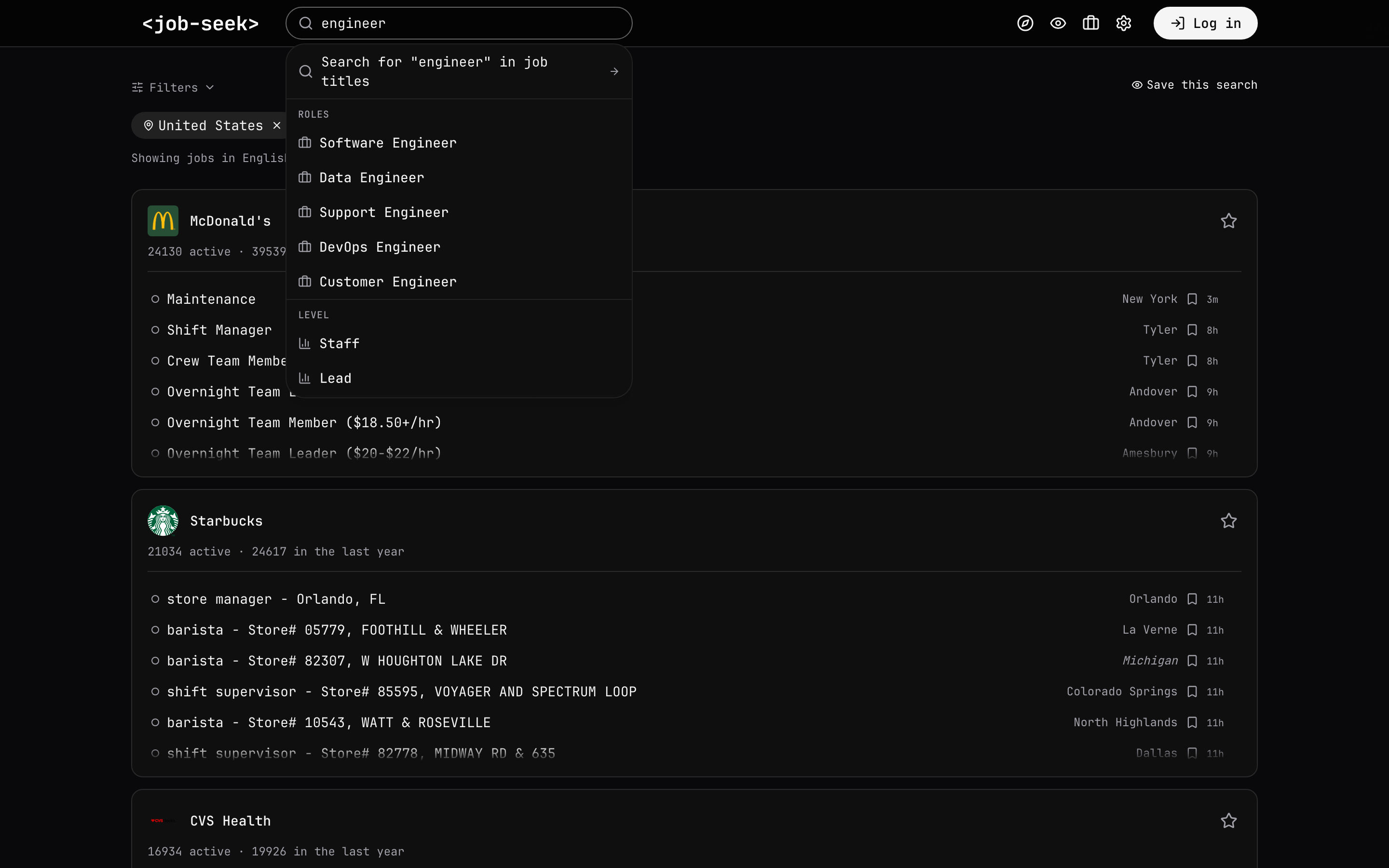The width and height of the screenshot is (1389, 868).
Task: Choose the Lead level suggestion
Action: pos(459,379)
